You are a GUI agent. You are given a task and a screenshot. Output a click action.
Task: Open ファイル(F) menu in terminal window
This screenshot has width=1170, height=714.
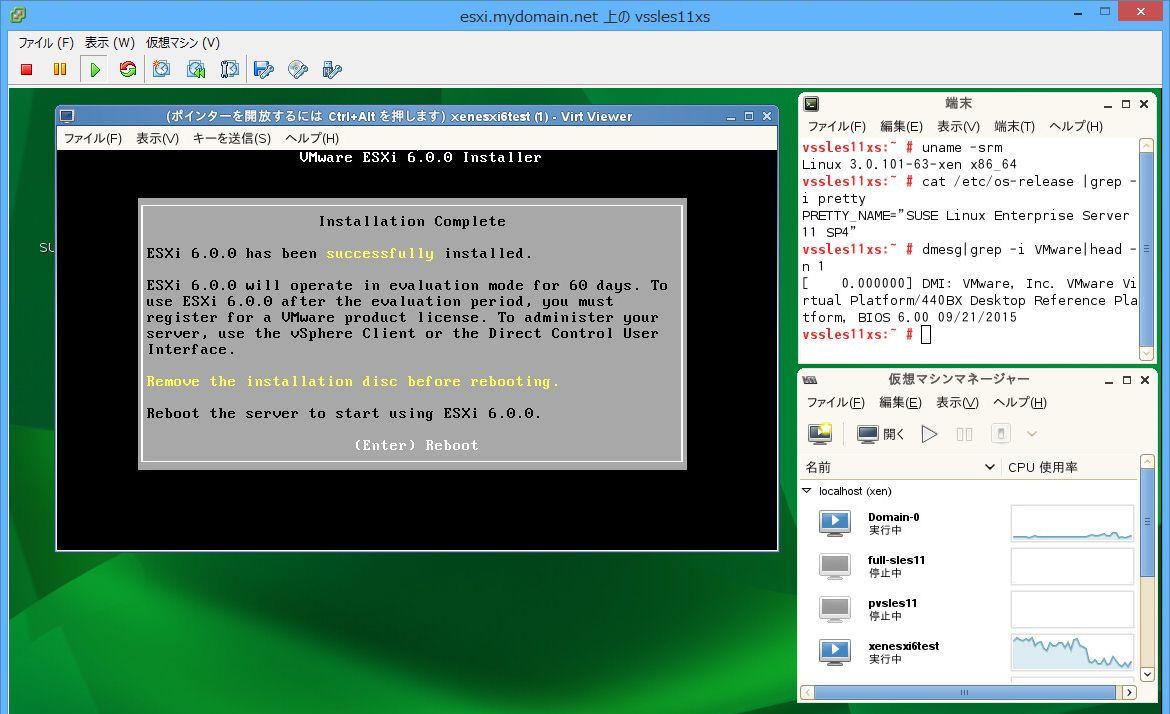836,126
